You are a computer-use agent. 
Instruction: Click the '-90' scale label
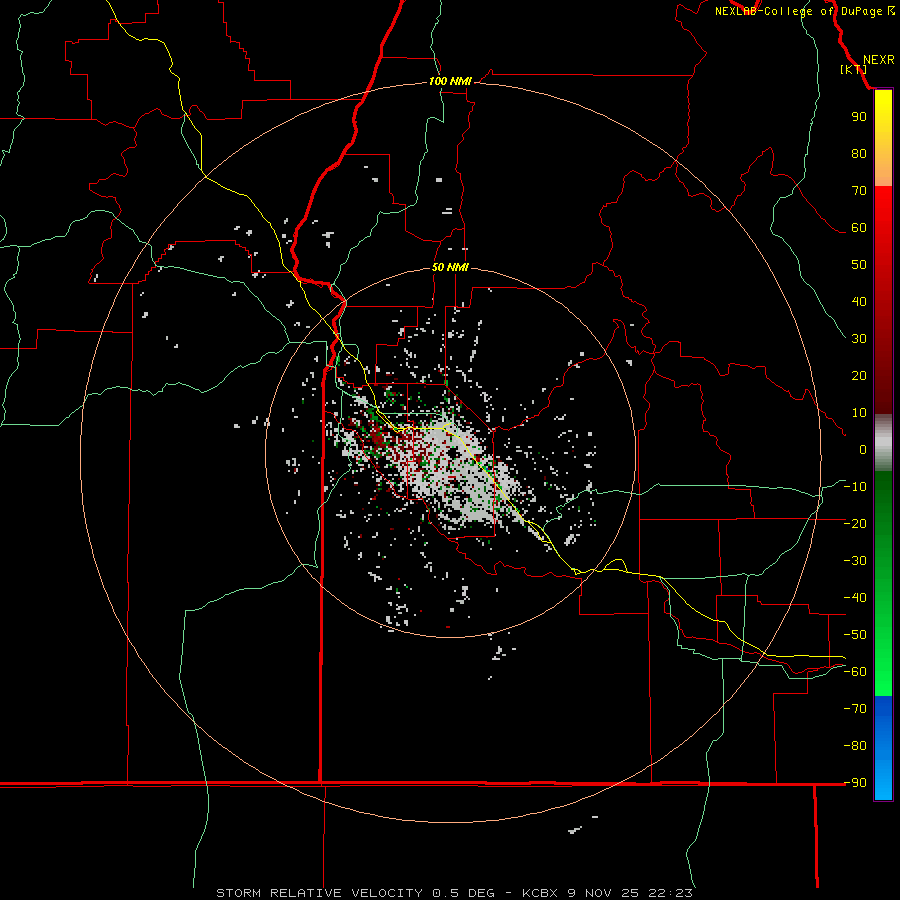click(855, 782)
